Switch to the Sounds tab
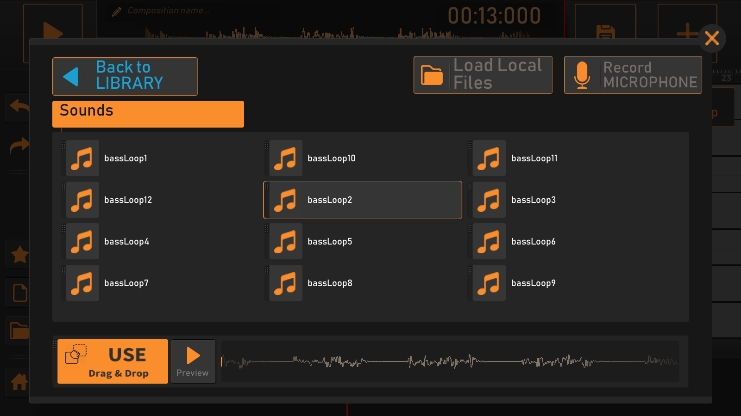The image size is (741, 416). pos(148,113)
